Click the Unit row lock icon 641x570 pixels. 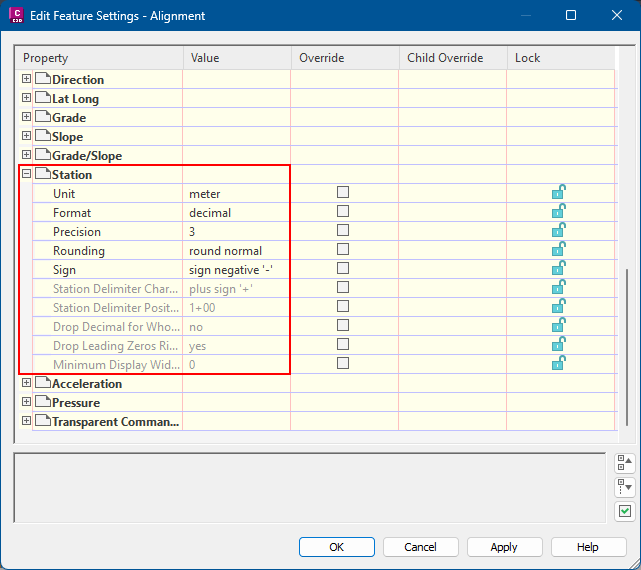[559, 192]
